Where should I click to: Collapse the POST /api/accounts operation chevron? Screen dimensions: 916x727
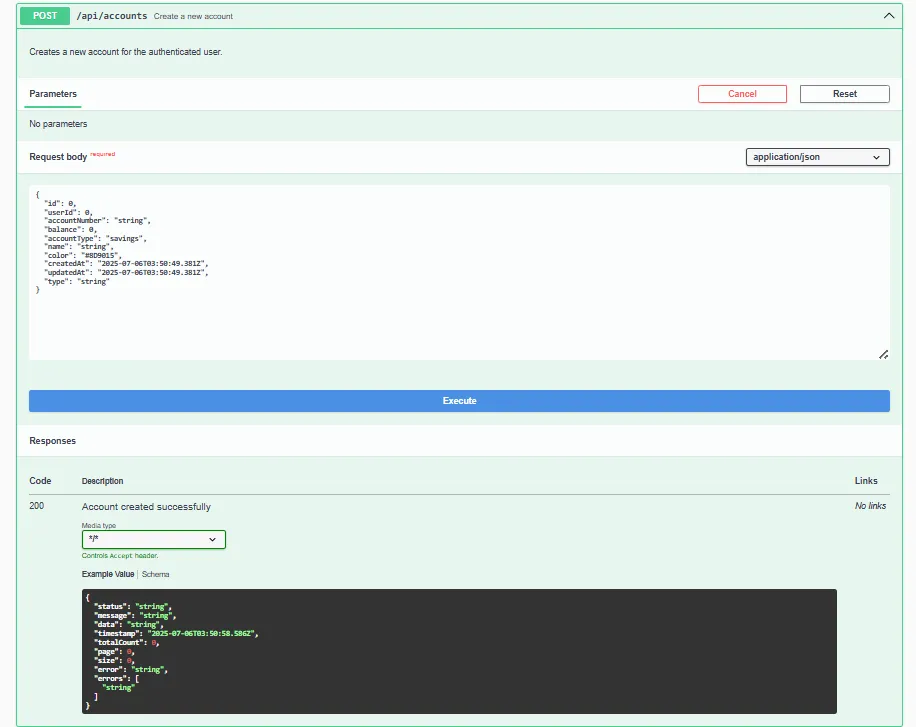click(x=889, y=16)
